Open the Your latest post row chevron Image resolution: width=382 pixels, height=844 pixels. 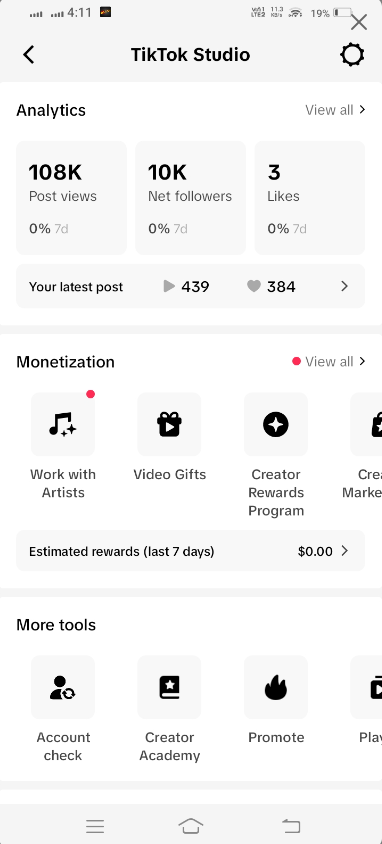click(x=344, y=286)
